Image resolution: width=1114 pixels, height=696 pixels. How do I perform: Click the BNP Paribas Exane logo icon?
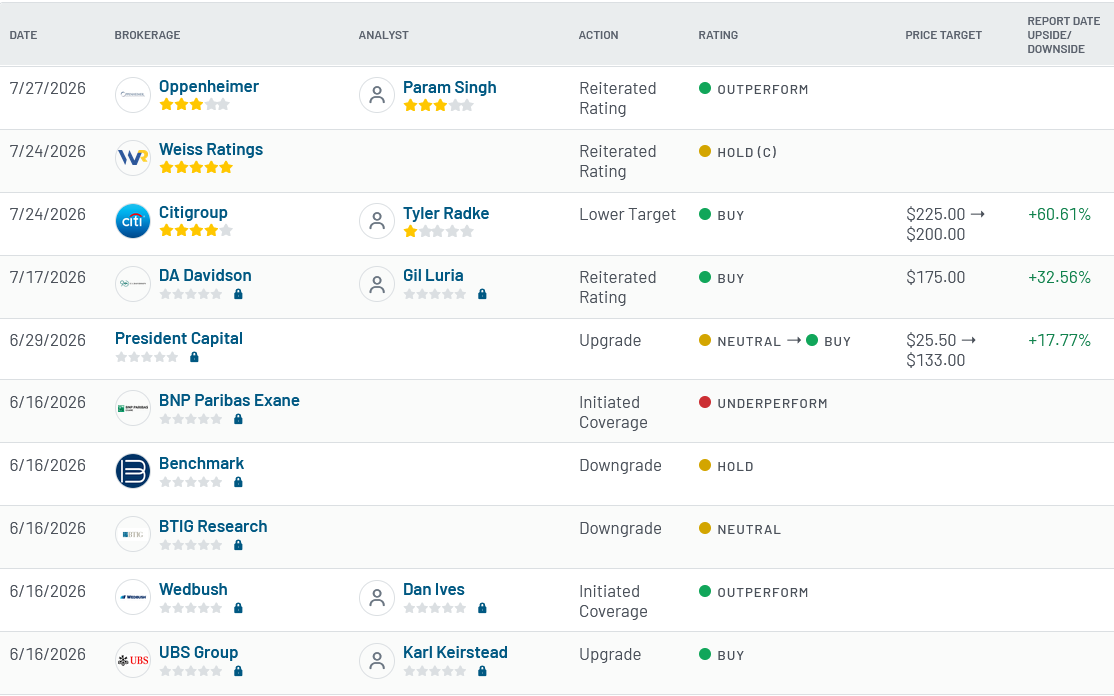tap(133, 408)
